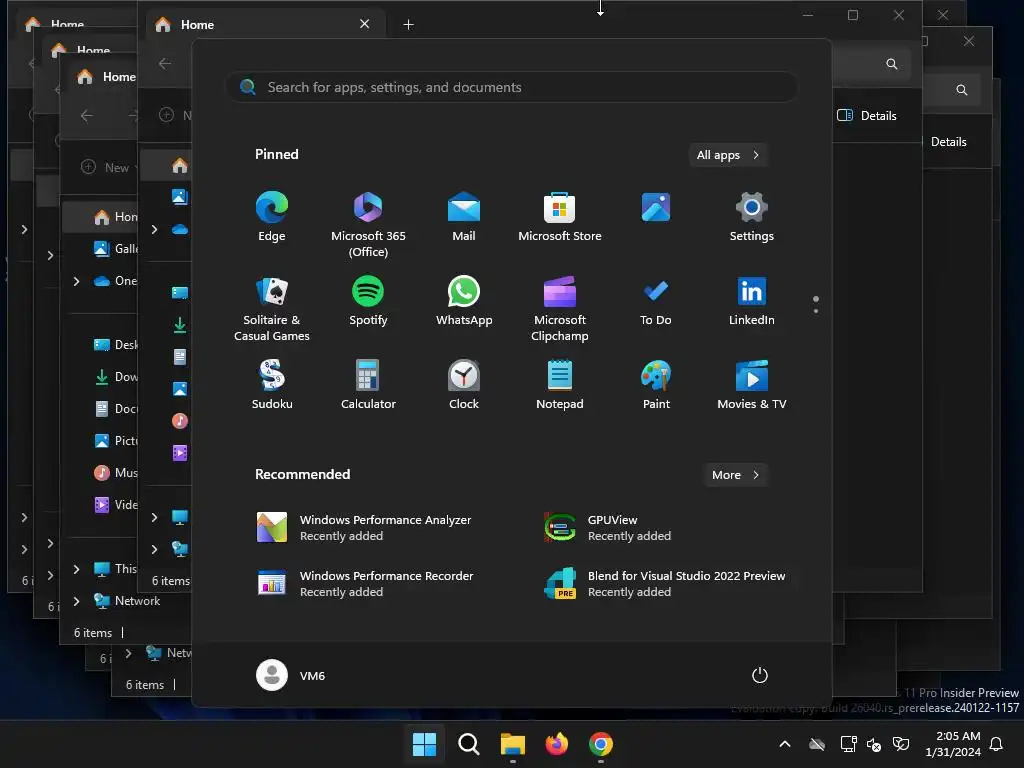This screenshot has height=768, width=1024.
Task: Open clock and date flyout
Action: pyautogui.click(x=953, y=744)
